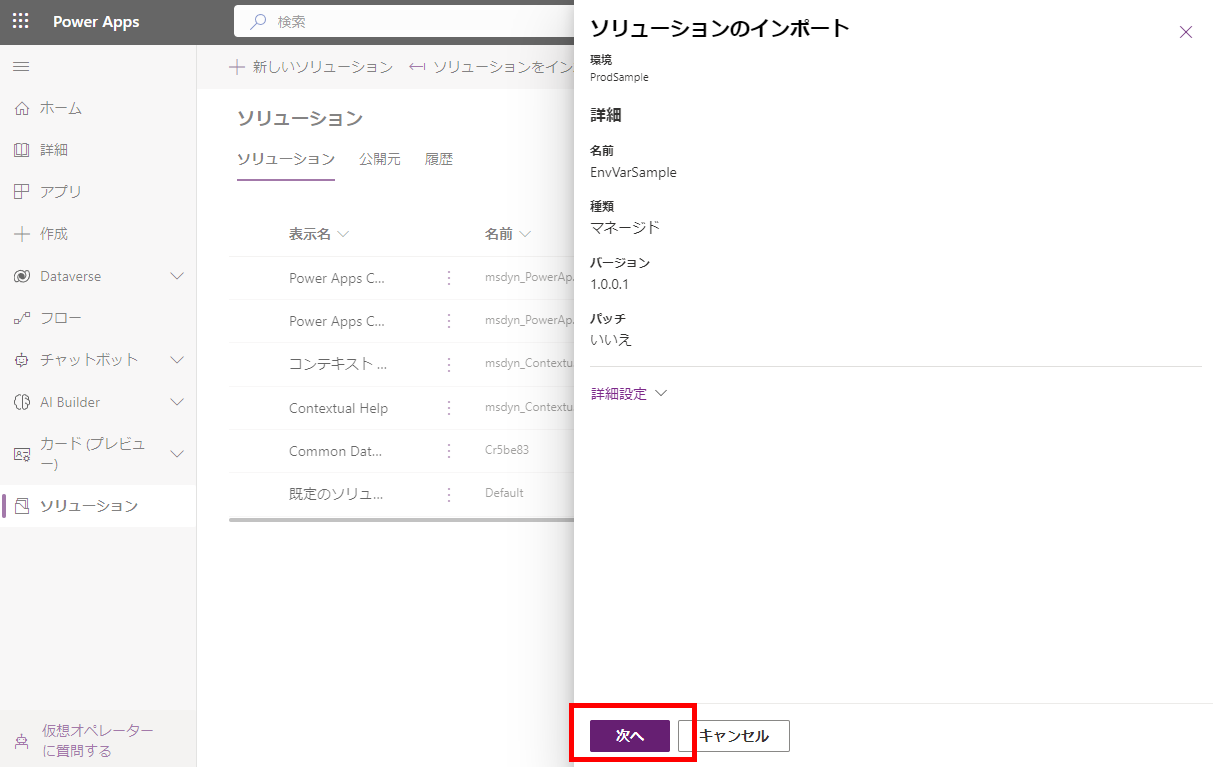
Task: Click the キャンセル button
Action: (x=734, y=736)
